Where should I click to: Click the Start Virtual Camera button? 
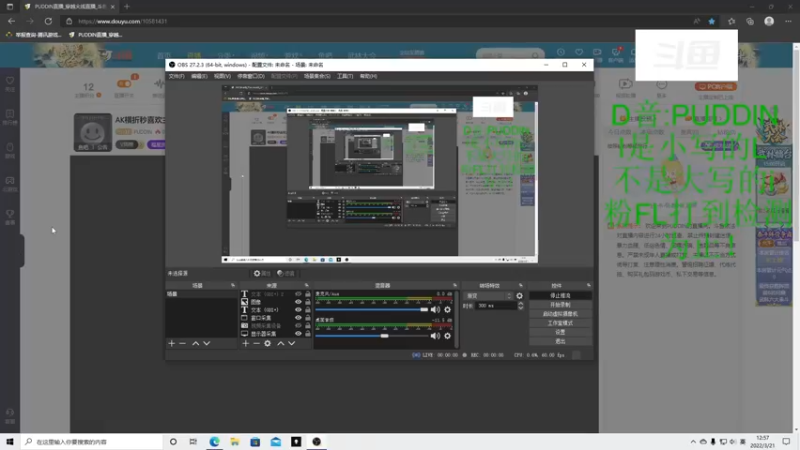[x=560, y=314]
